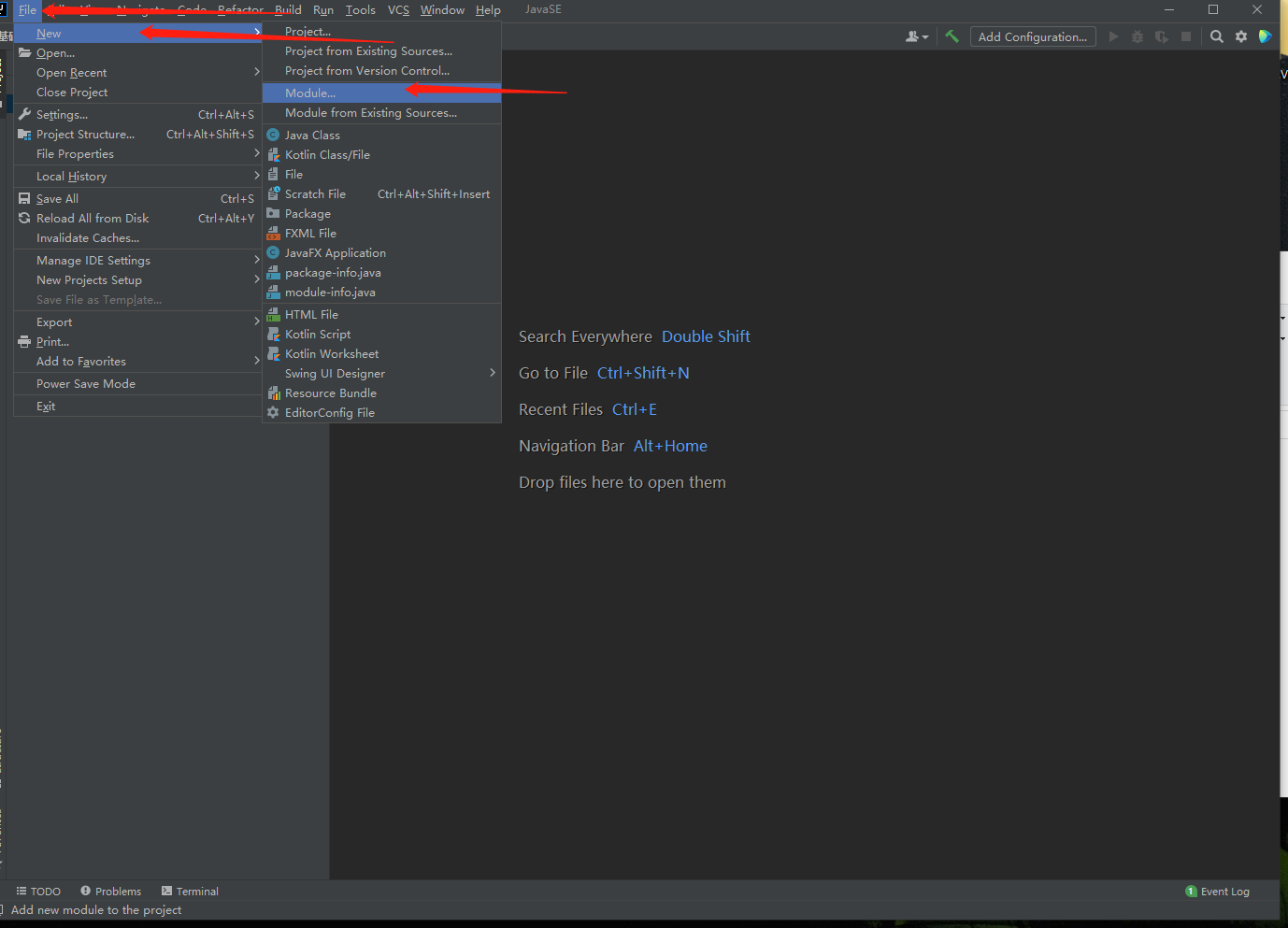This screenshot has height=928, width=1288.
Task: Click the Kotlin Worksheet icon
Action: click(273, 354)
